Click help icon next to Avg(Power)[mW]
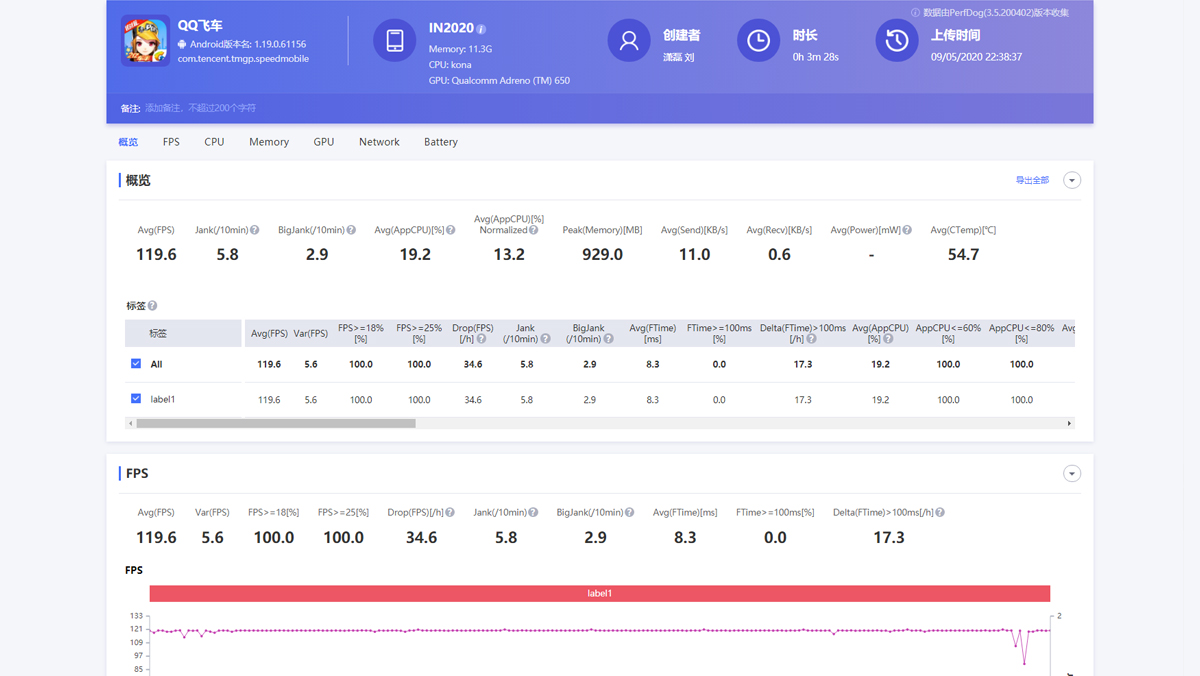The image size is (1200, 676). click(907, 230)
